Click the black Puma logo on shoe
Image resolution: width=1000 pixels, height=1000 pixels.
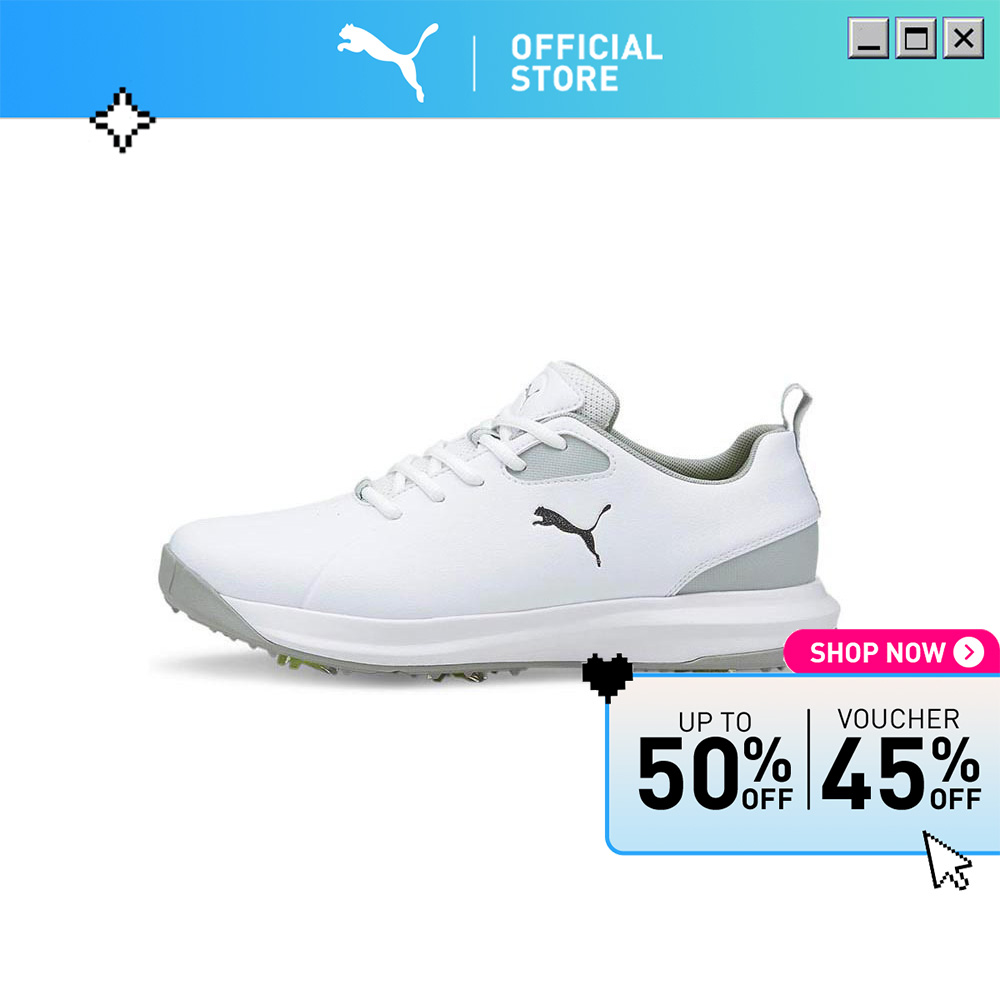tap(571, 533)
